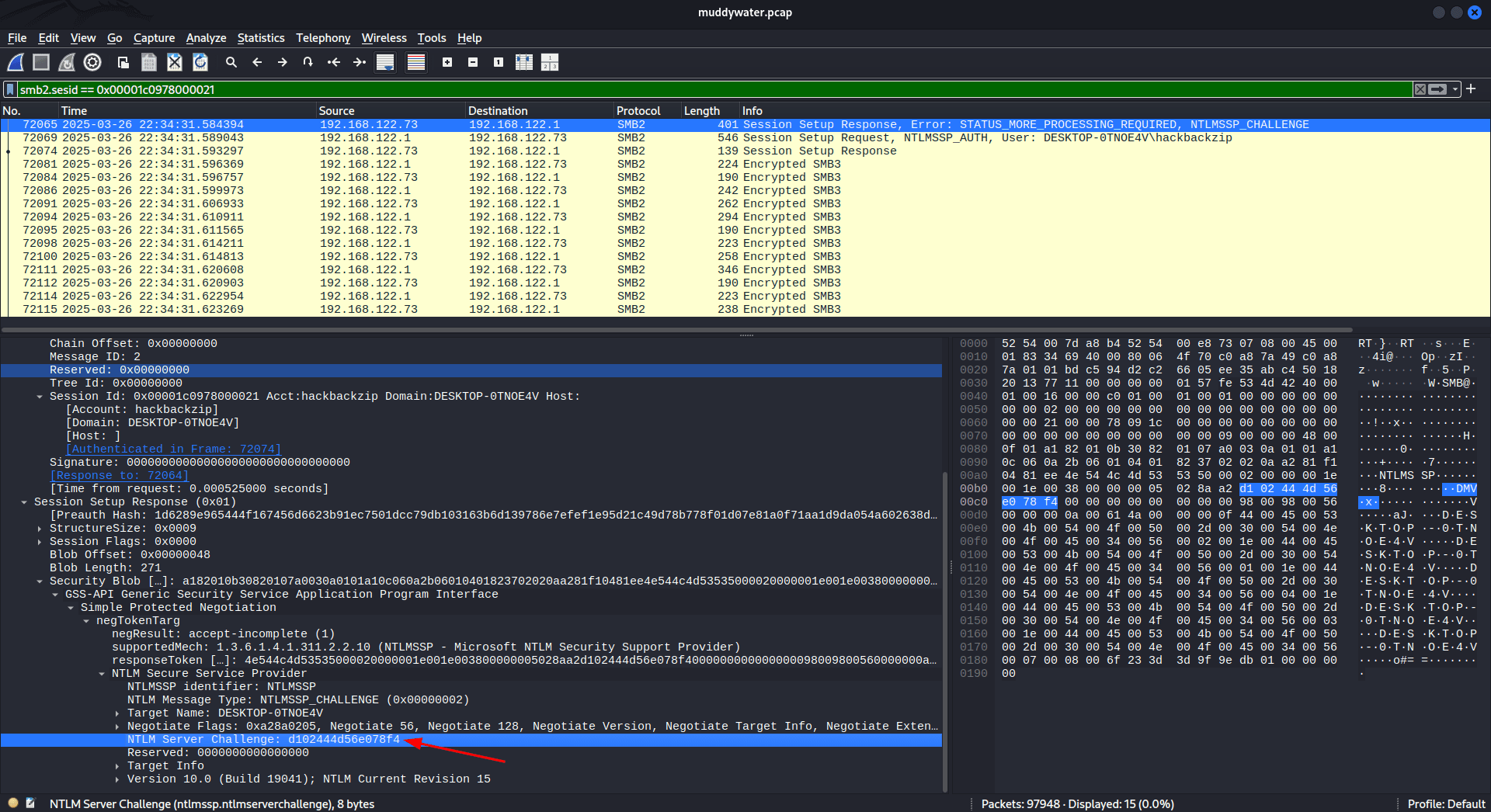Click the Profile: Default status entry
The height and width of the screenshot is (812, 1491).
click(1446, 803)
